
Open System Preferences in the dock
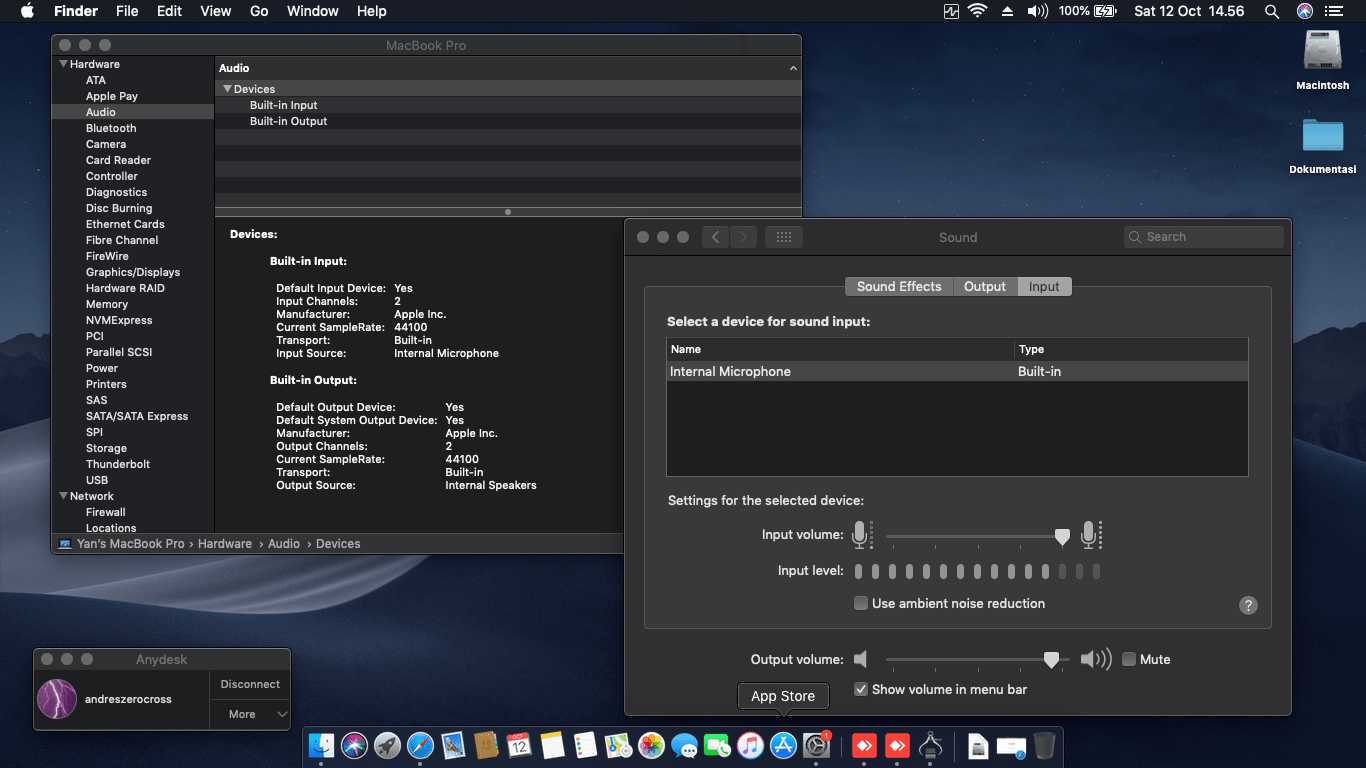(817, 745)
